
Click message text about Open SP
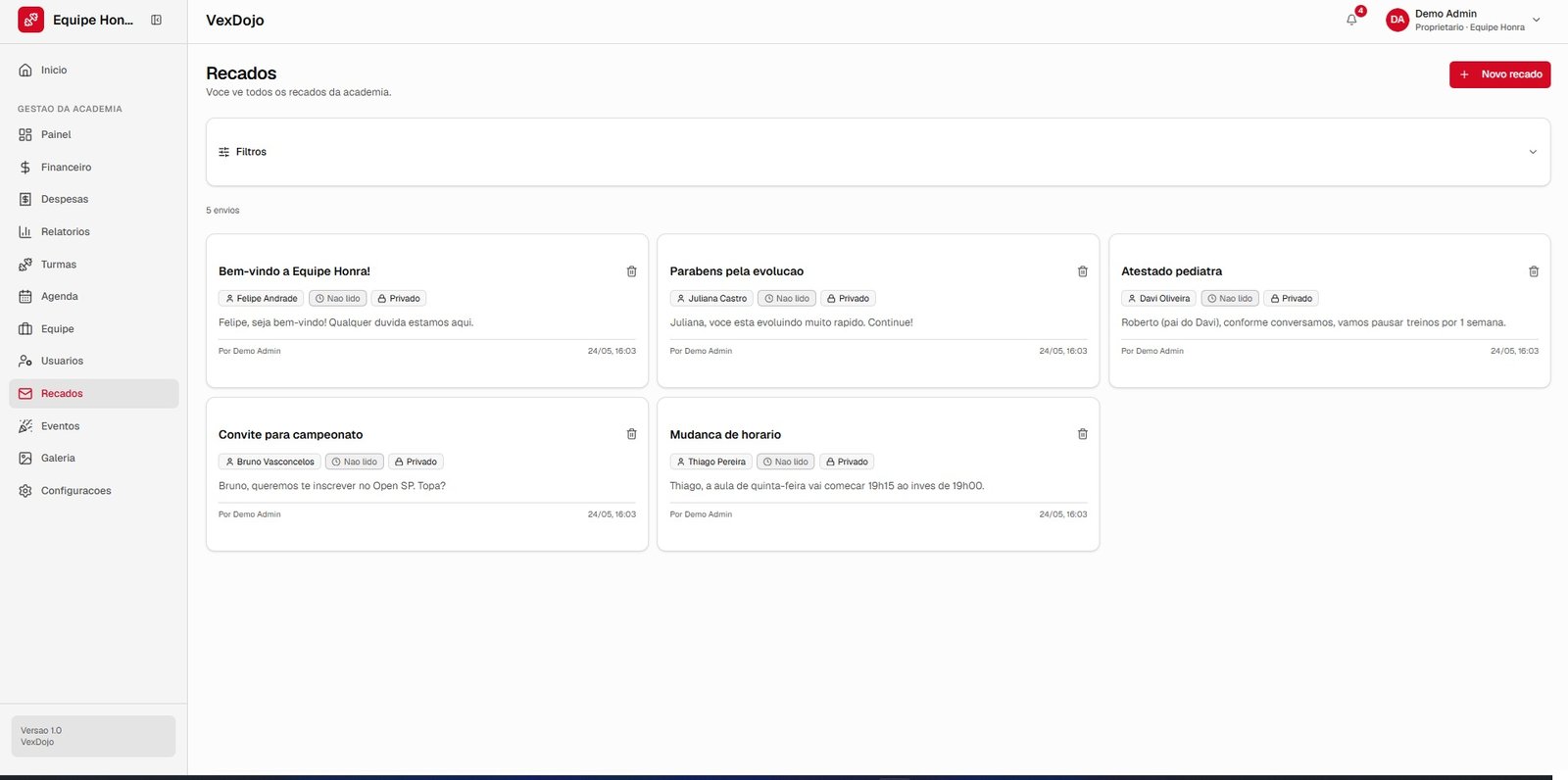[x=332, y=486]
